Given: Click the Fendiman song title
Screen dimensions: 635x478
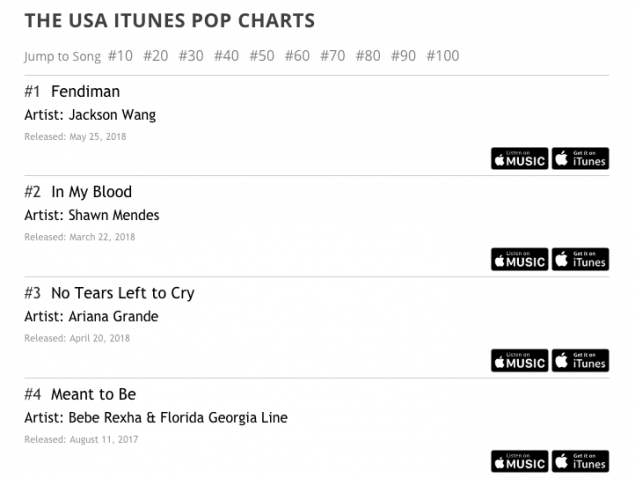Looking at the screenshot, I should [x=85, y=91].
